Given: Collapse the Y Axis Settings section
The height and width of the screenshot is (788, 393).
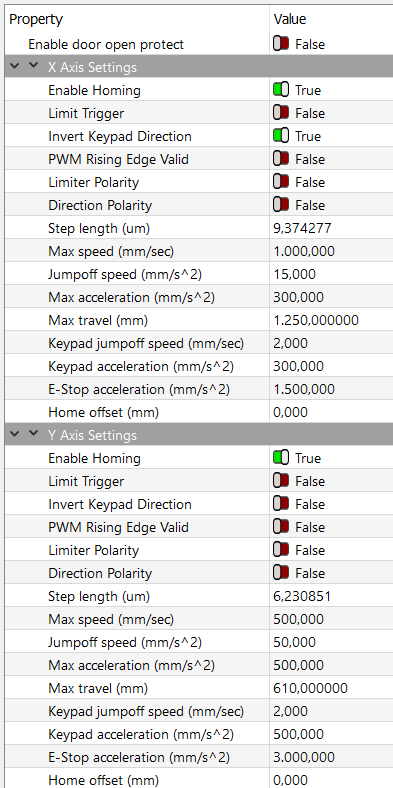Looking at the screenshot, I should click(x=34, y=434).
